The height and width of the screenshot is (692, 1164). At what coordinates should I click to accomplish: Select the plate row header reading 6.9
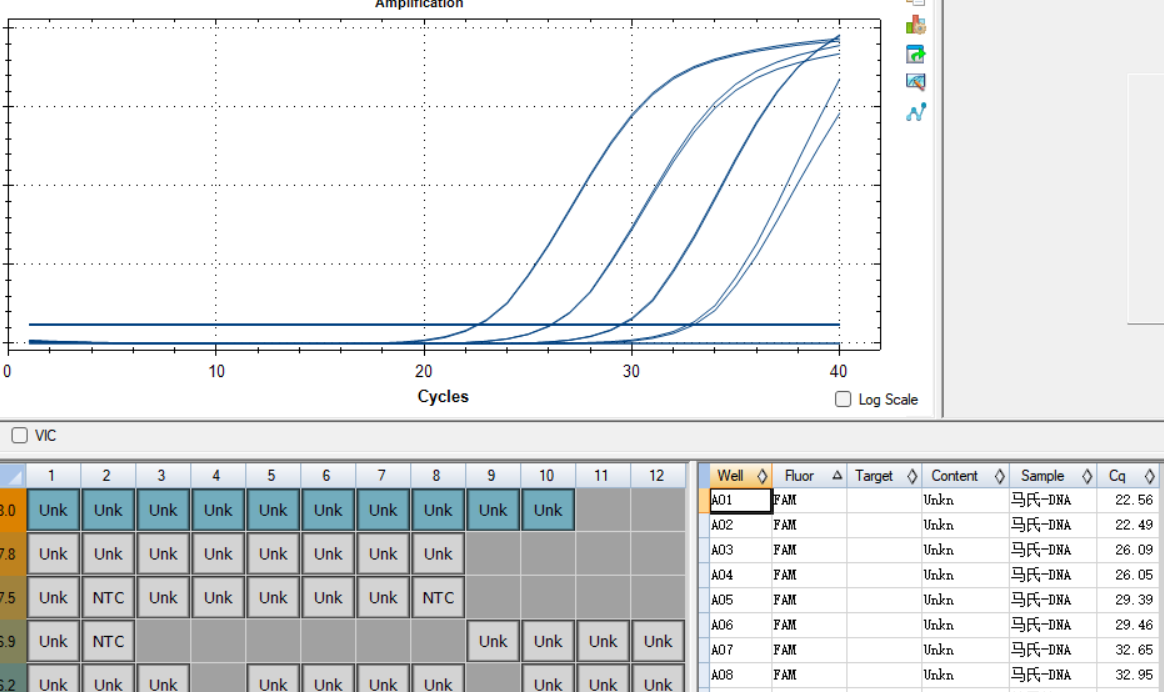(13, 642)
